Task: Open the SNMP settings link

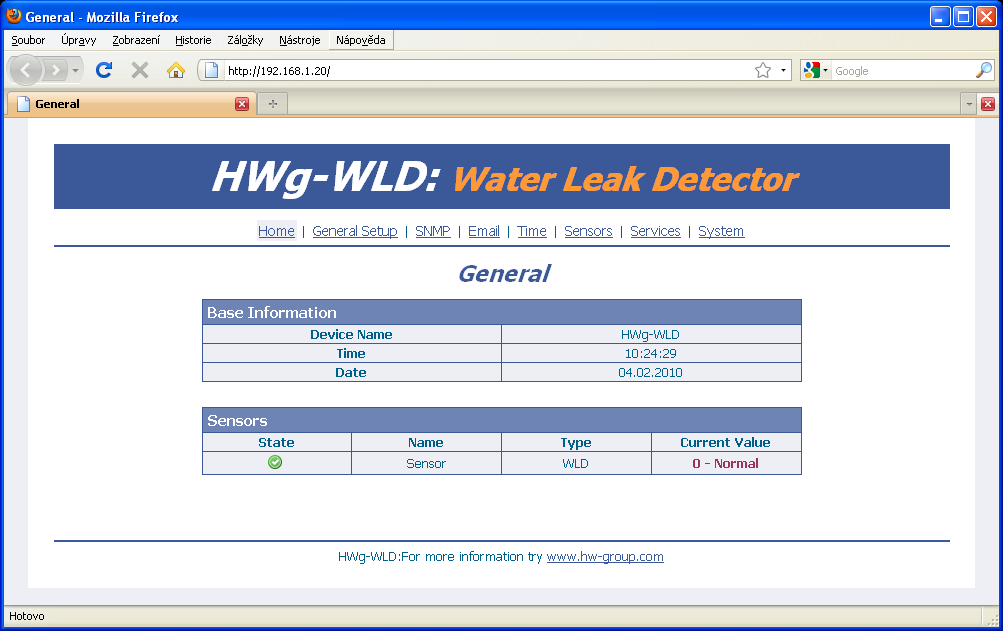Action: pyautogui.click(x=433, y=231)
